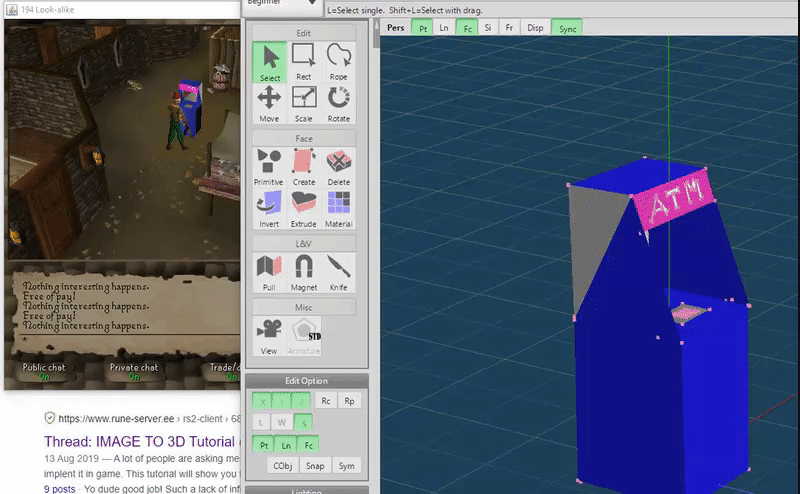Open the Primitive shapes tool

(x=269, y=167)
